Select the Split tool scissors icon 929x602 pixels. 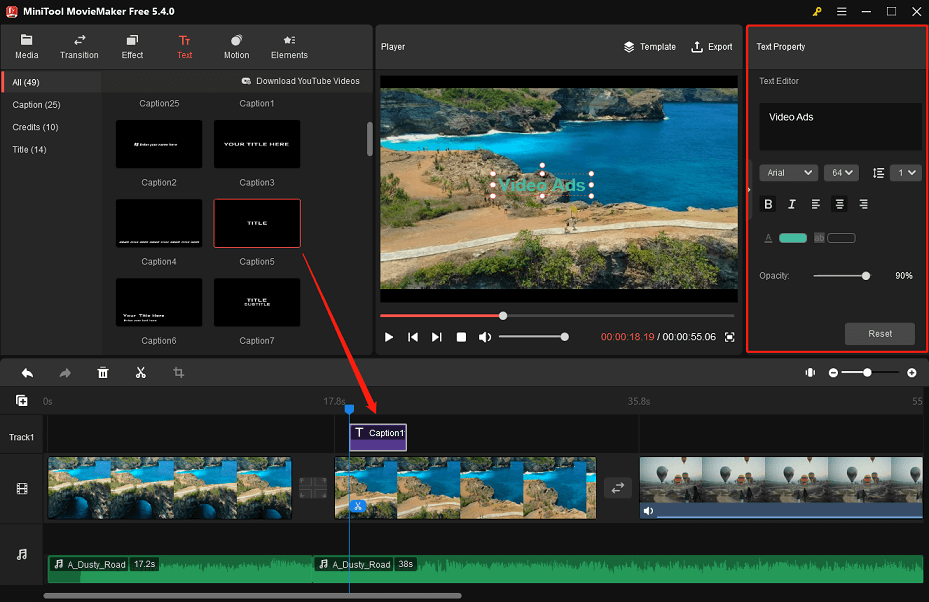click(x=141, y=372)
